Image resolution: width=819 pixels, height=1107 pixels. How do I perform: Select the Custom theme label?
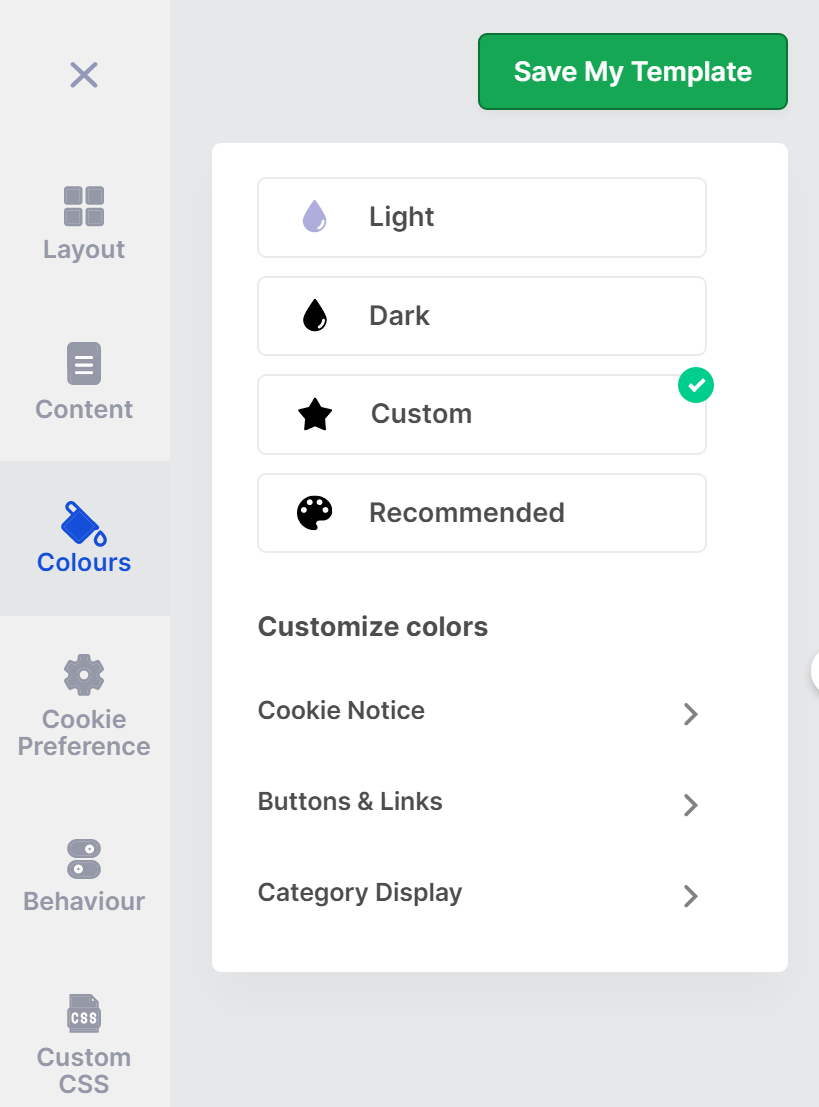[x=421, y=414]
